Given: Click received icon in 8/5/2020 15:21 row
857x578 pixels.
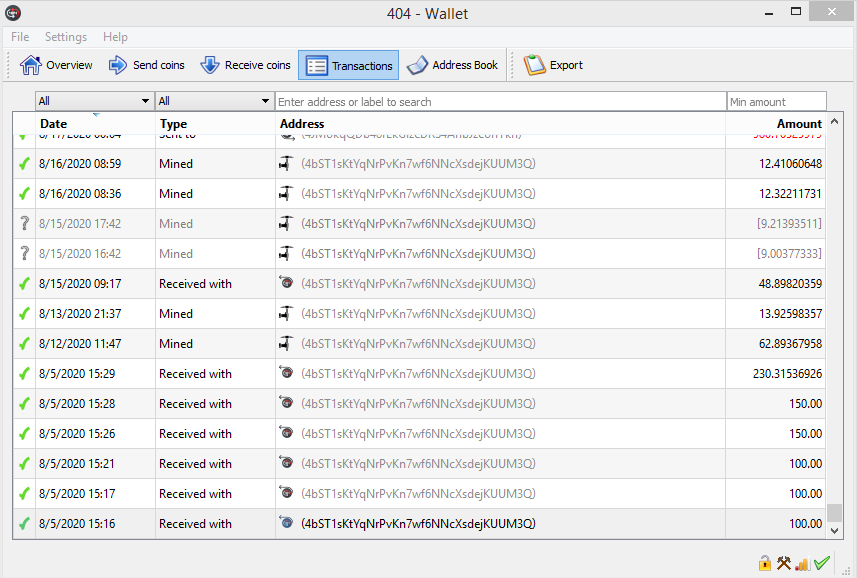Looking at the screenshot, I should tap(286, 463).
